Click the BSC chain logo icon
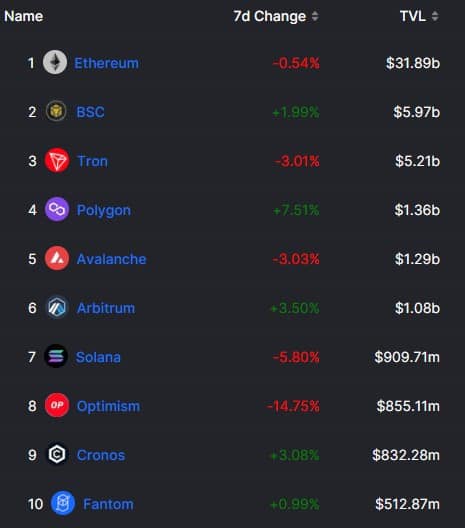This screenshot has height=528, width=465. coord(56,111)
